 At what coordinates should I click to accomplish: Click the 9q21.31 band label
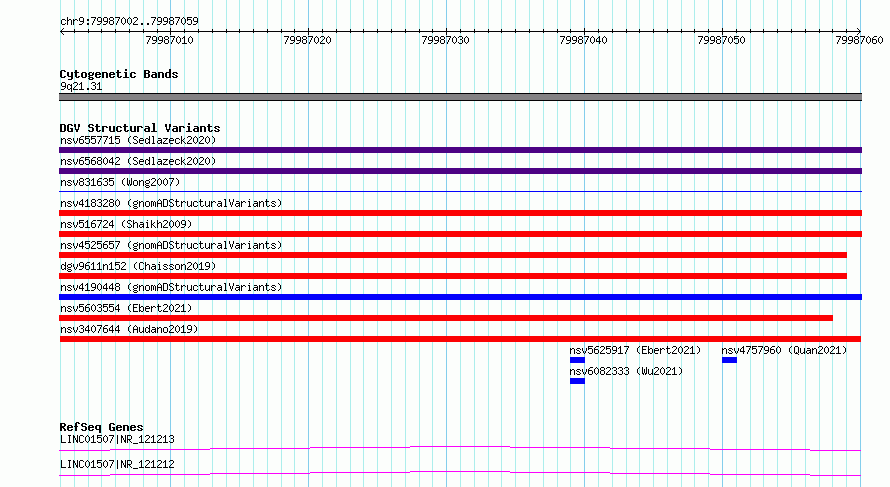click(x=81, y=86)
